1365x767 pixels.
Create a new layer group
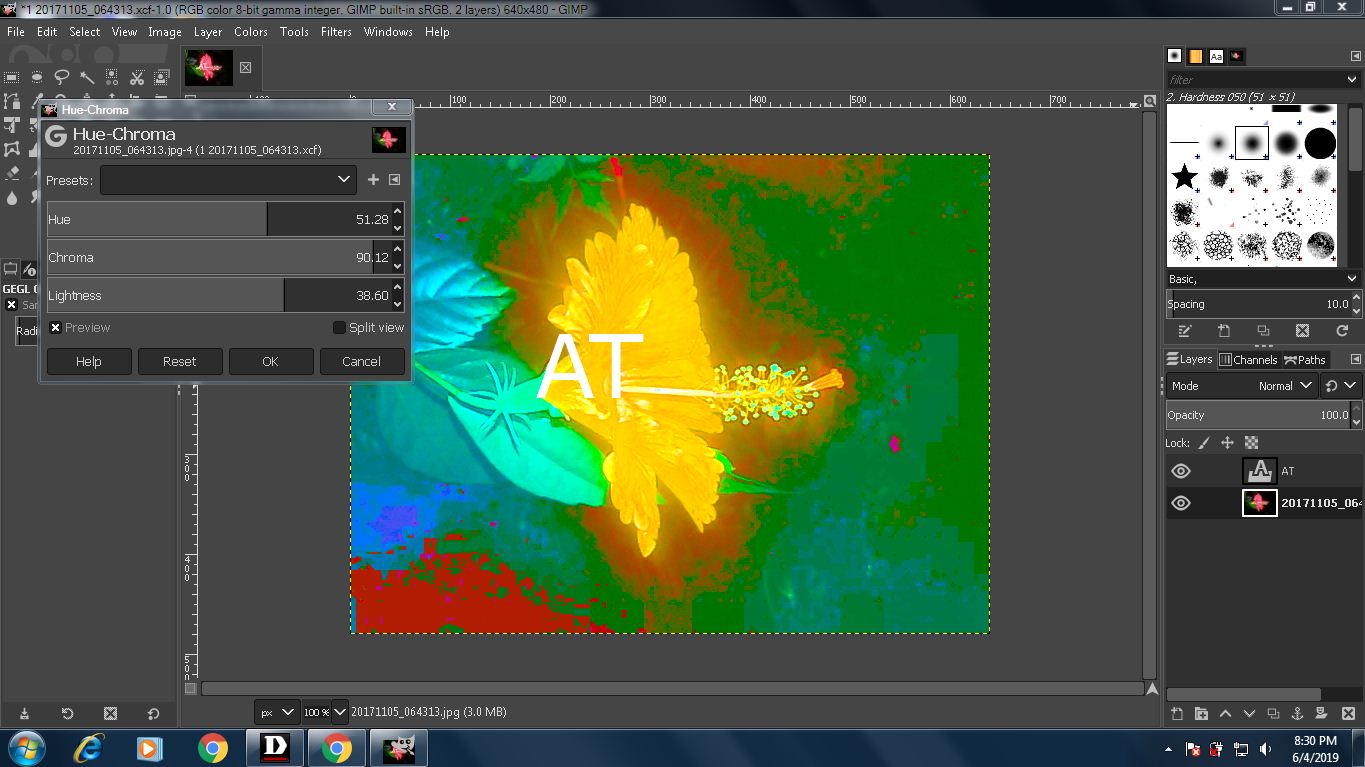pyautogui.click(x=1201, y=714)
